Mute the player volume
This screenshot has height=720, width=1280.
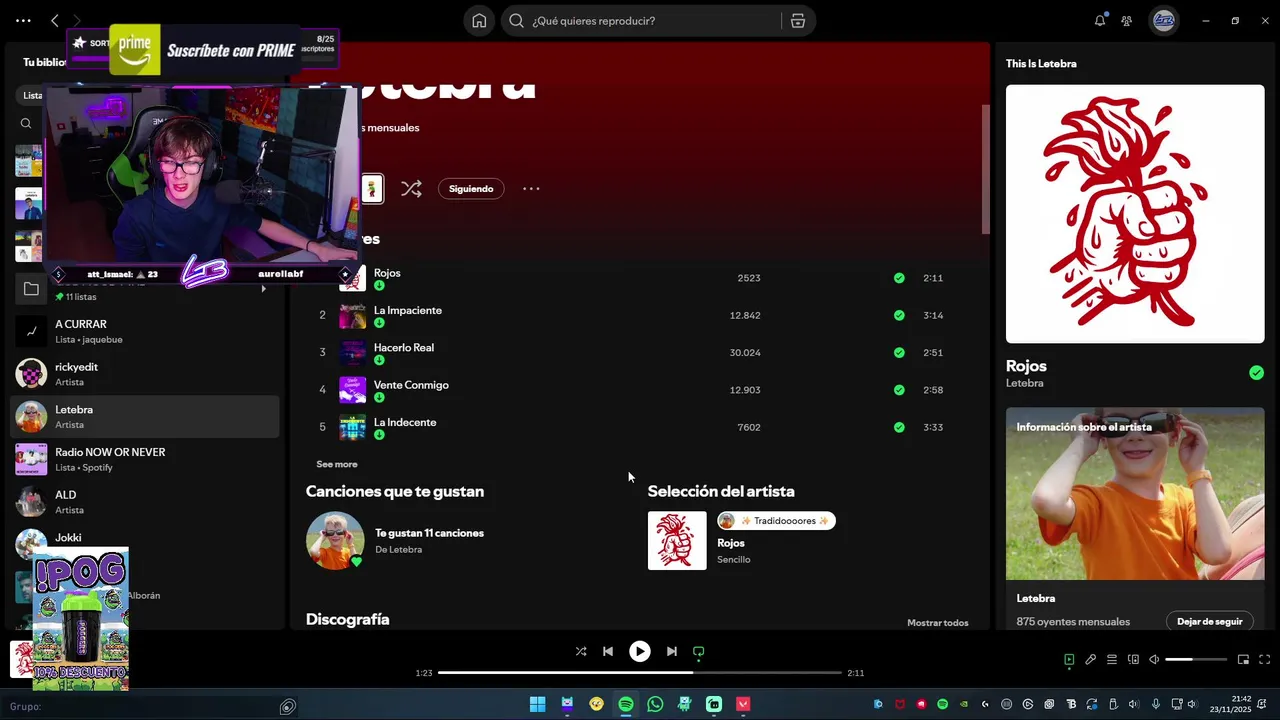[1154, 659]
